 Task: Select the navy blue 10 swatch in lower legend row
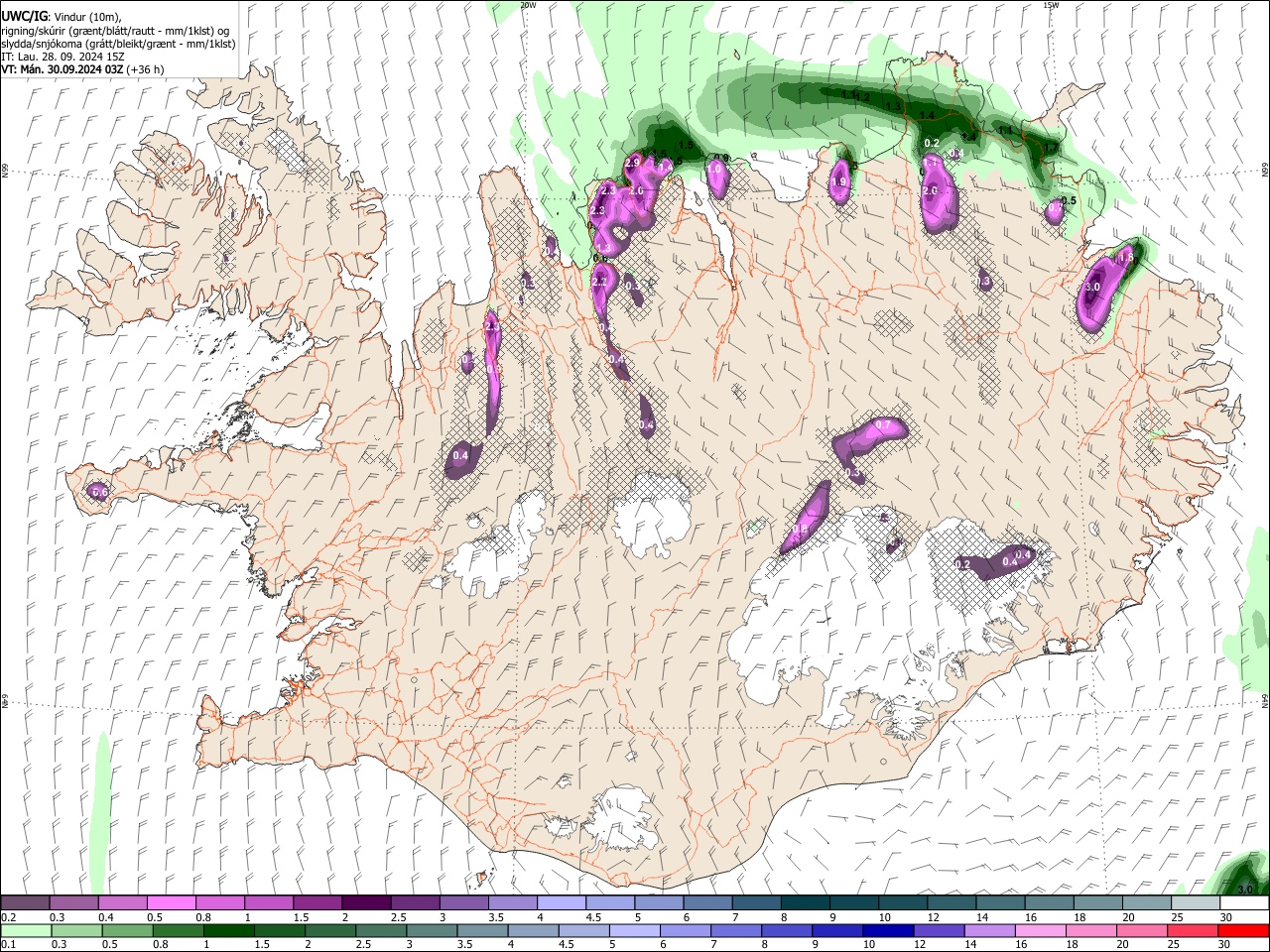tap(889, 931)
